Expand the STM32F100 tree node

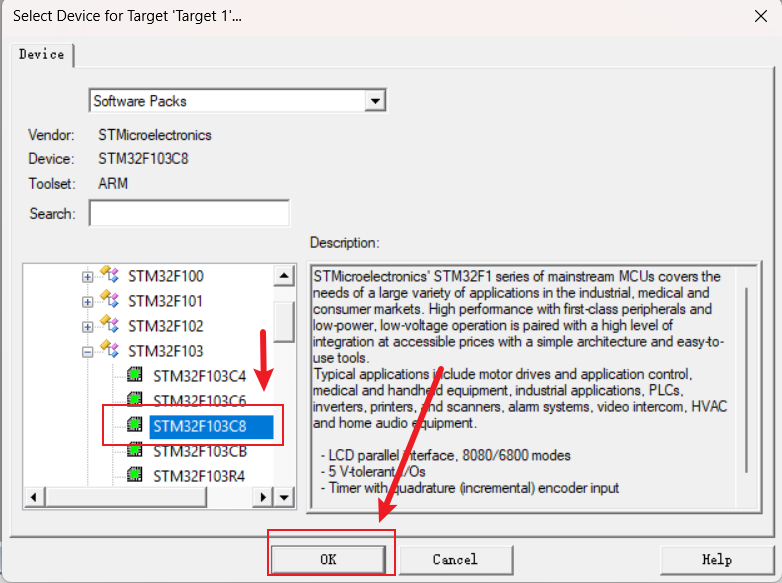[87, 277]
